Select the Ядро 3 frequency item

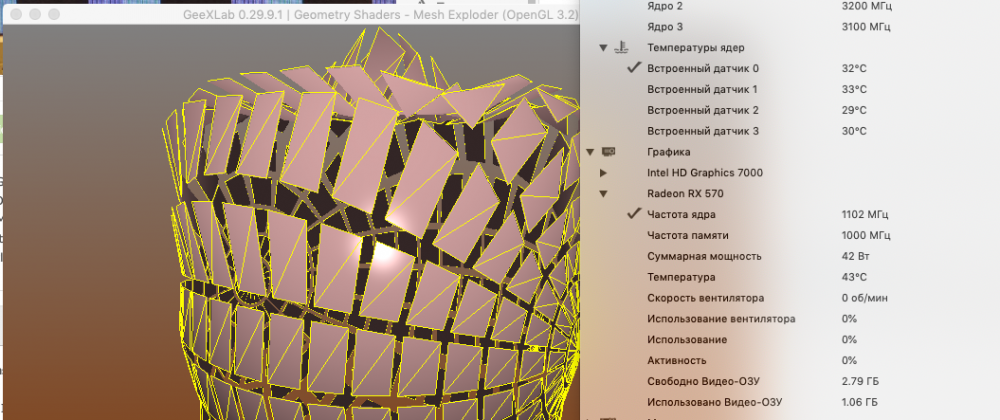click(x=790, y=27)
